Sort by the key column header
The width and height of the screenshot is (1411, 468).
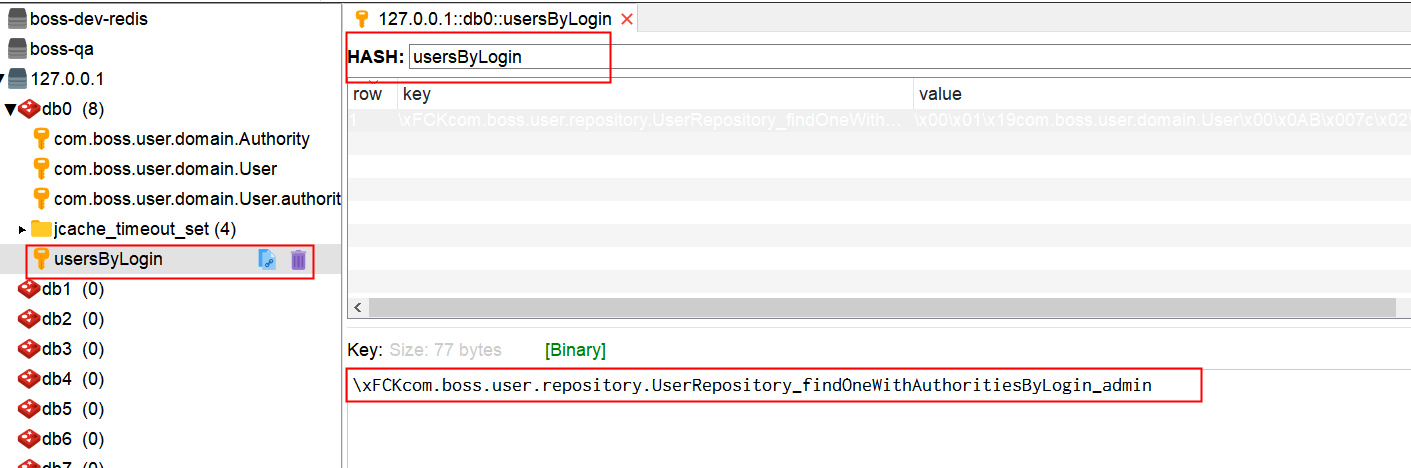655,94
